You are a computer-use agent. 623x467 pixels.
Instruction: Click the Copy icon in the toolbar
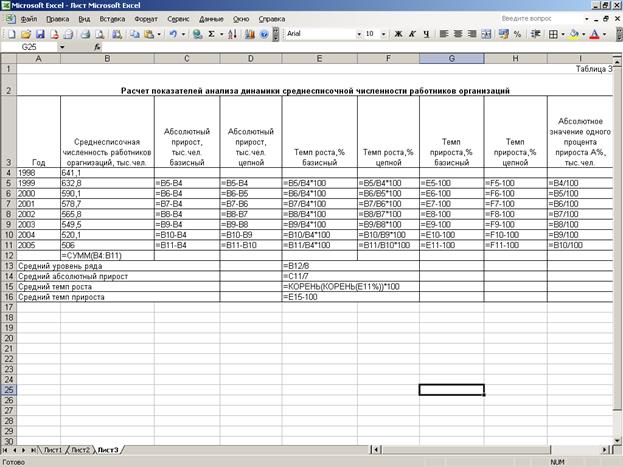pyautogui.click(x=135, y=34)
